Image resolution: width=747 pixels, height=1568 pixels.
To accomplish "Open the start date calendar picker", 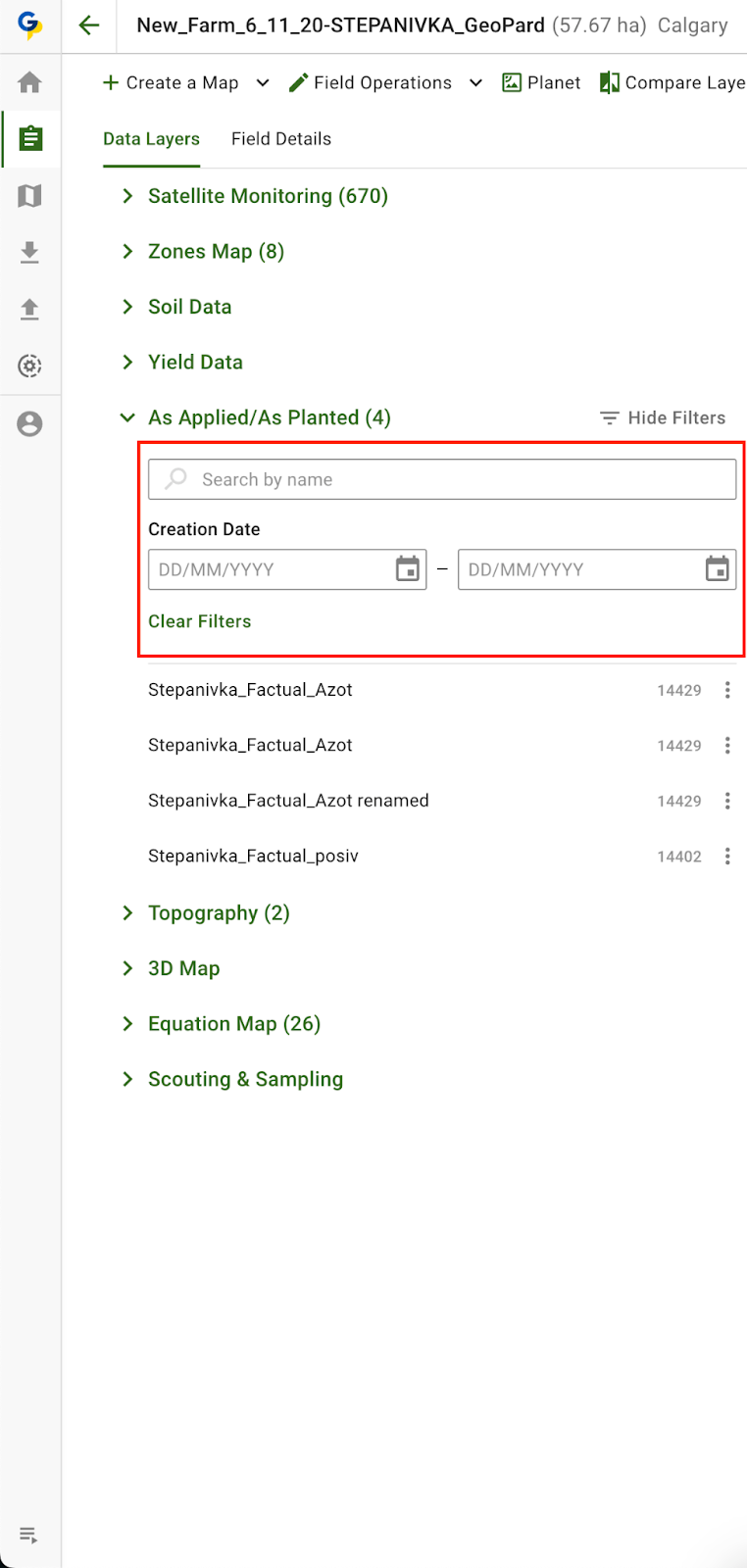I will coord(408,569).
